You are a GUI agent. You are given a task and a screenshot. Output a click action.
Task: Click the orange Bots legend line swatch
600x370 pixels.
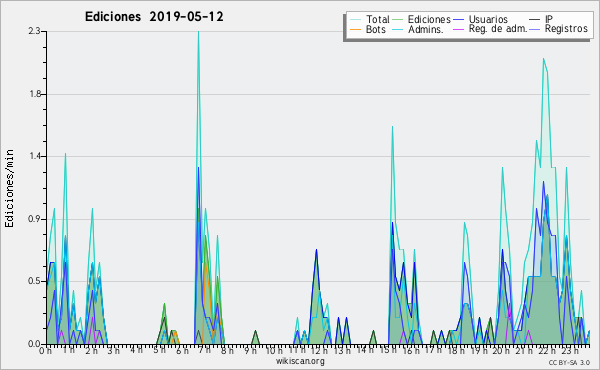pyautogui.click(x=356, y=29)
